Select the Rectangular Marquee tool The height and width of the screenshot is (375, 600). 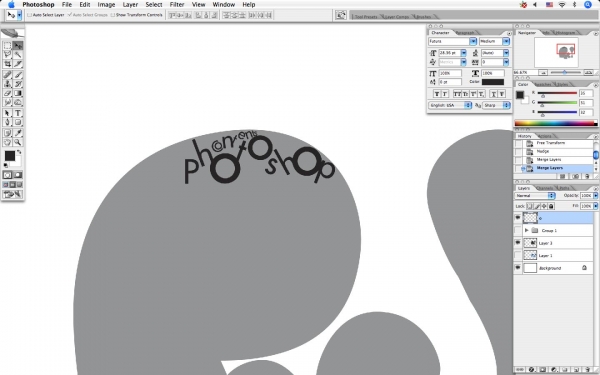pyautogui.click(x=7, y=46)
